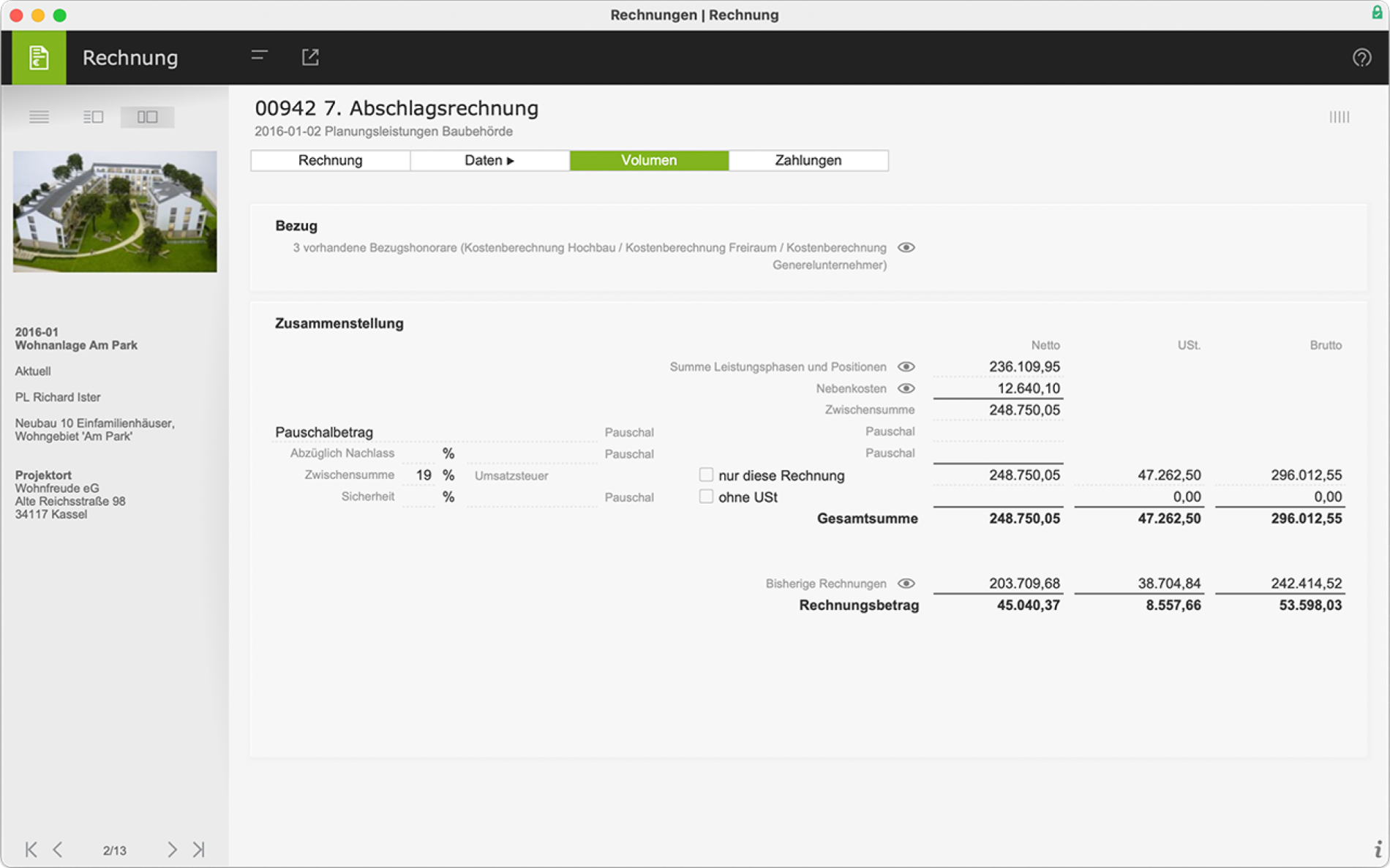The width and height of the screenshot is (1390, 868).
Task: Open the help question mark icon
Action: 1361,57
